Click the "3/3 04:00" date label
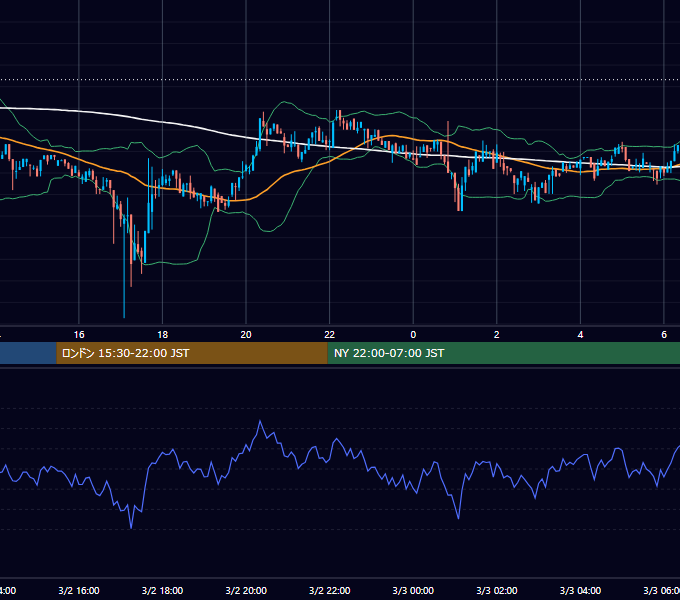Image resolution: width=680 pixels, height=600 pixels. click(x=580, y=590)
